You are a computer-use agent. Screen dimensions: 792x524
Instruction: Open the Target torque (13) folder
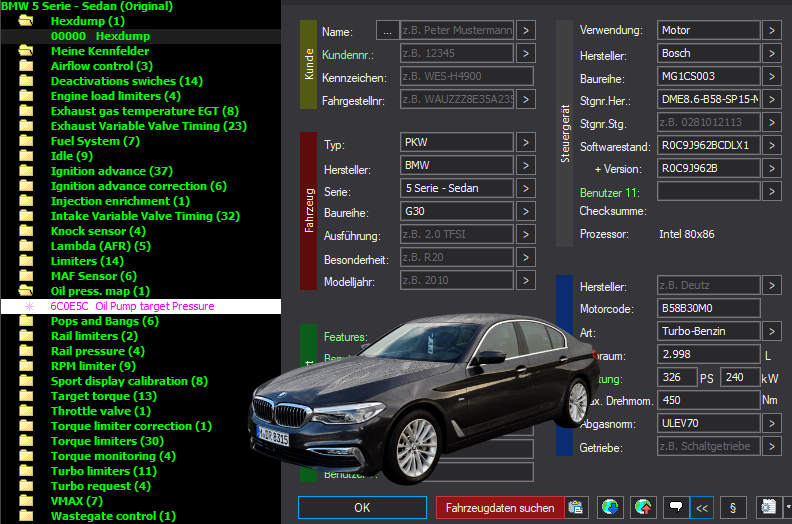104,396
